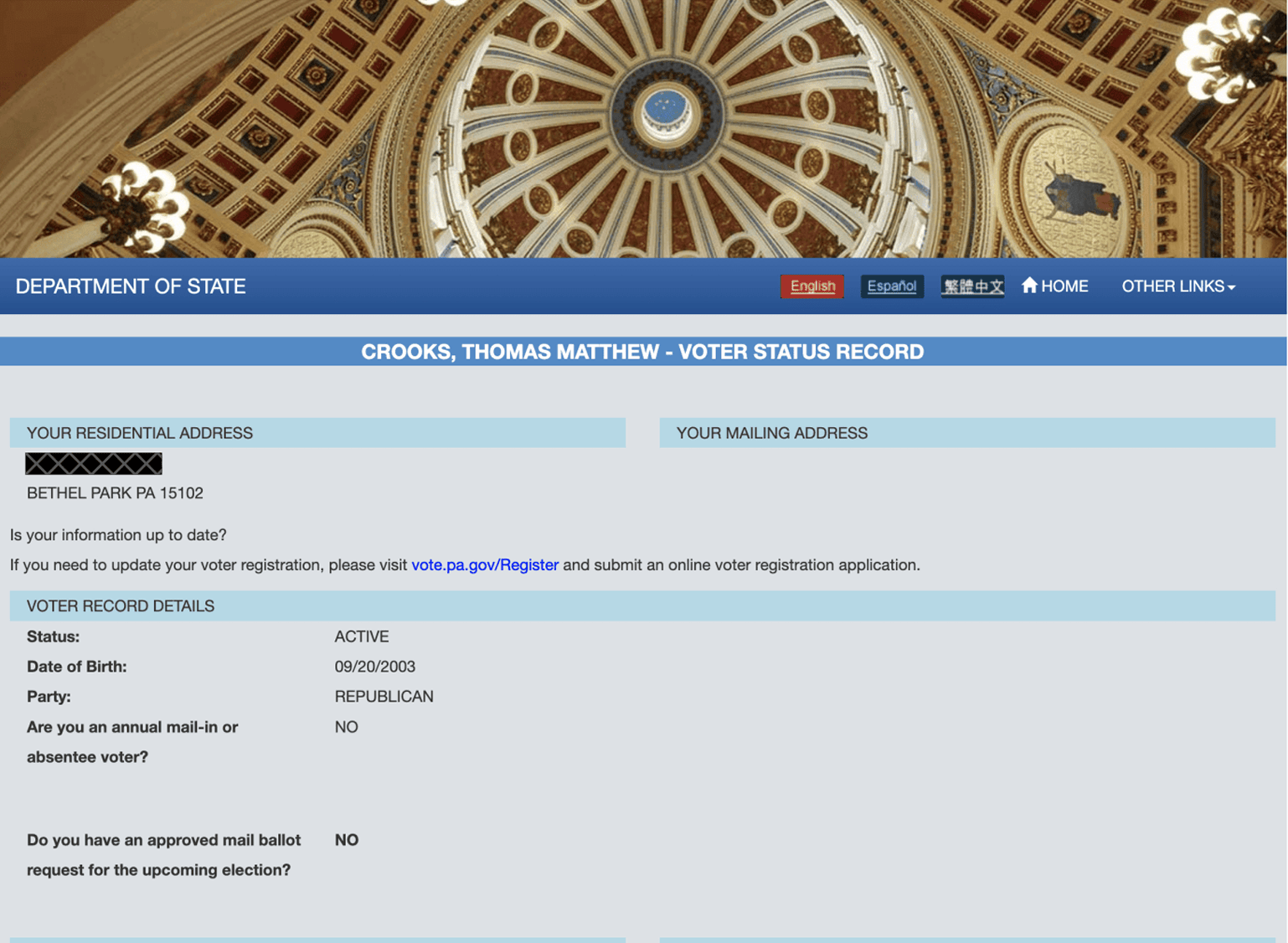Click the Voter Status Record heading bar
This screenshot has width=1288, height=943.
point(642,352)
